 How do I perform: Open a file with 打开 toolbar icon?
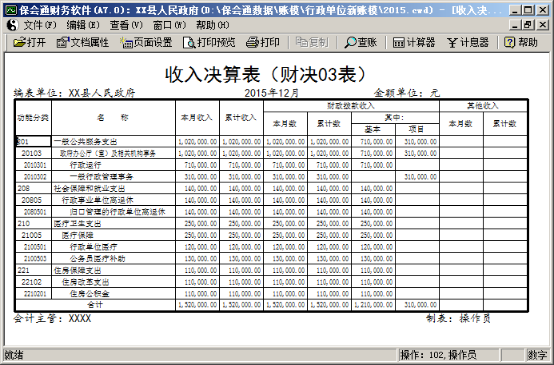(x=30, y=42)
